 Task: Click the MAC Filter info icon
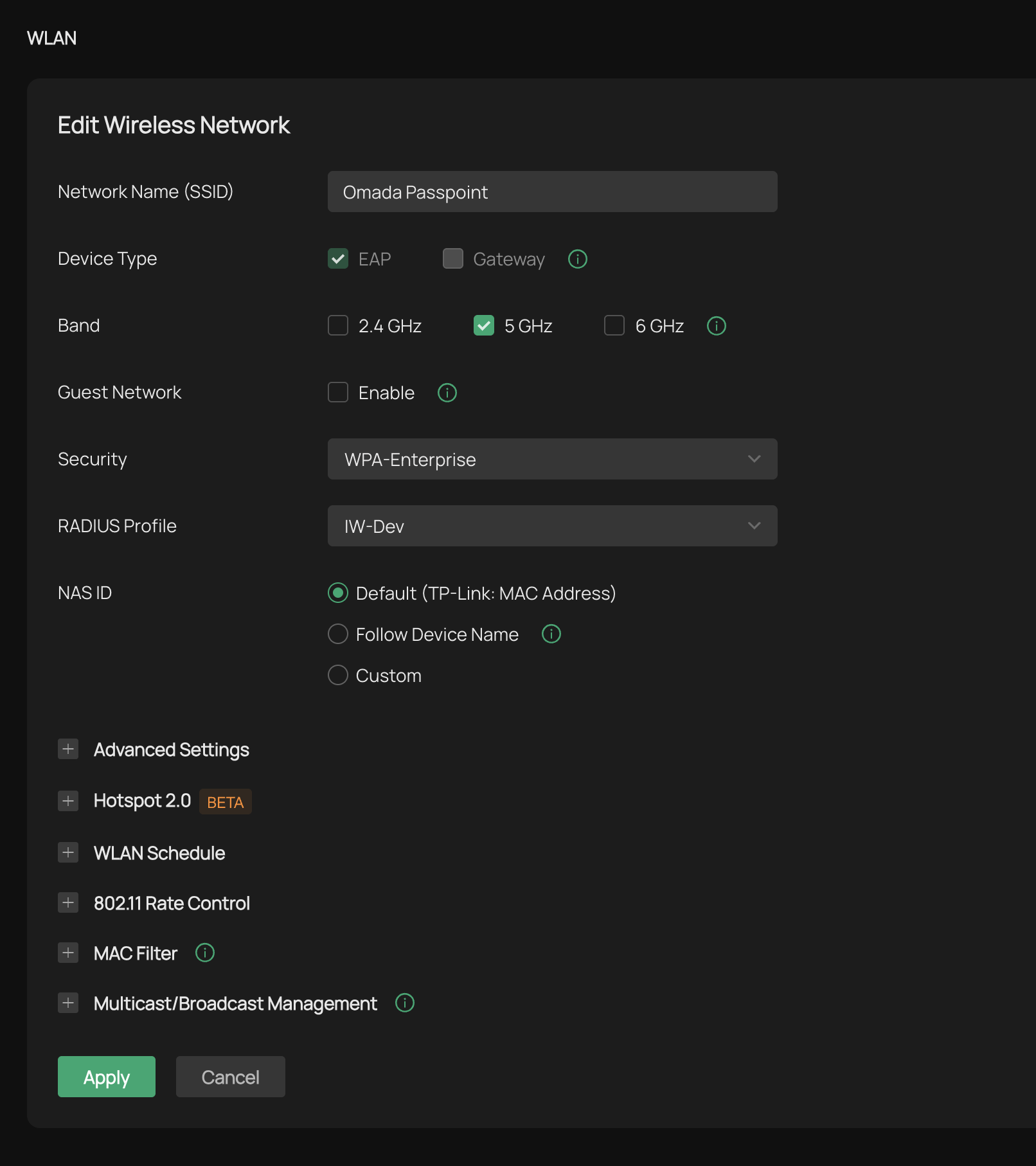tap(205, 953)
